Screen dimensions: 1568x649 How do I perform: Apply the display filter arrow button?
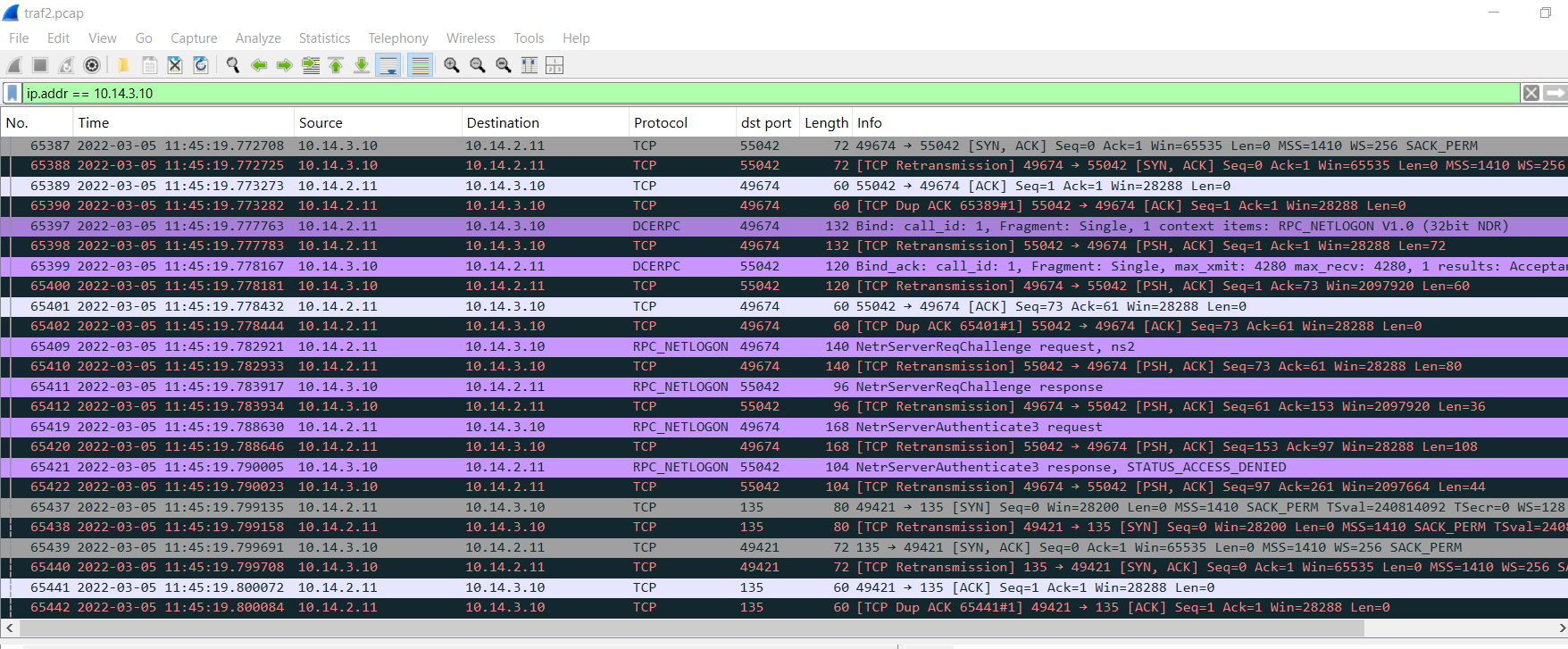coord(1555,93)
